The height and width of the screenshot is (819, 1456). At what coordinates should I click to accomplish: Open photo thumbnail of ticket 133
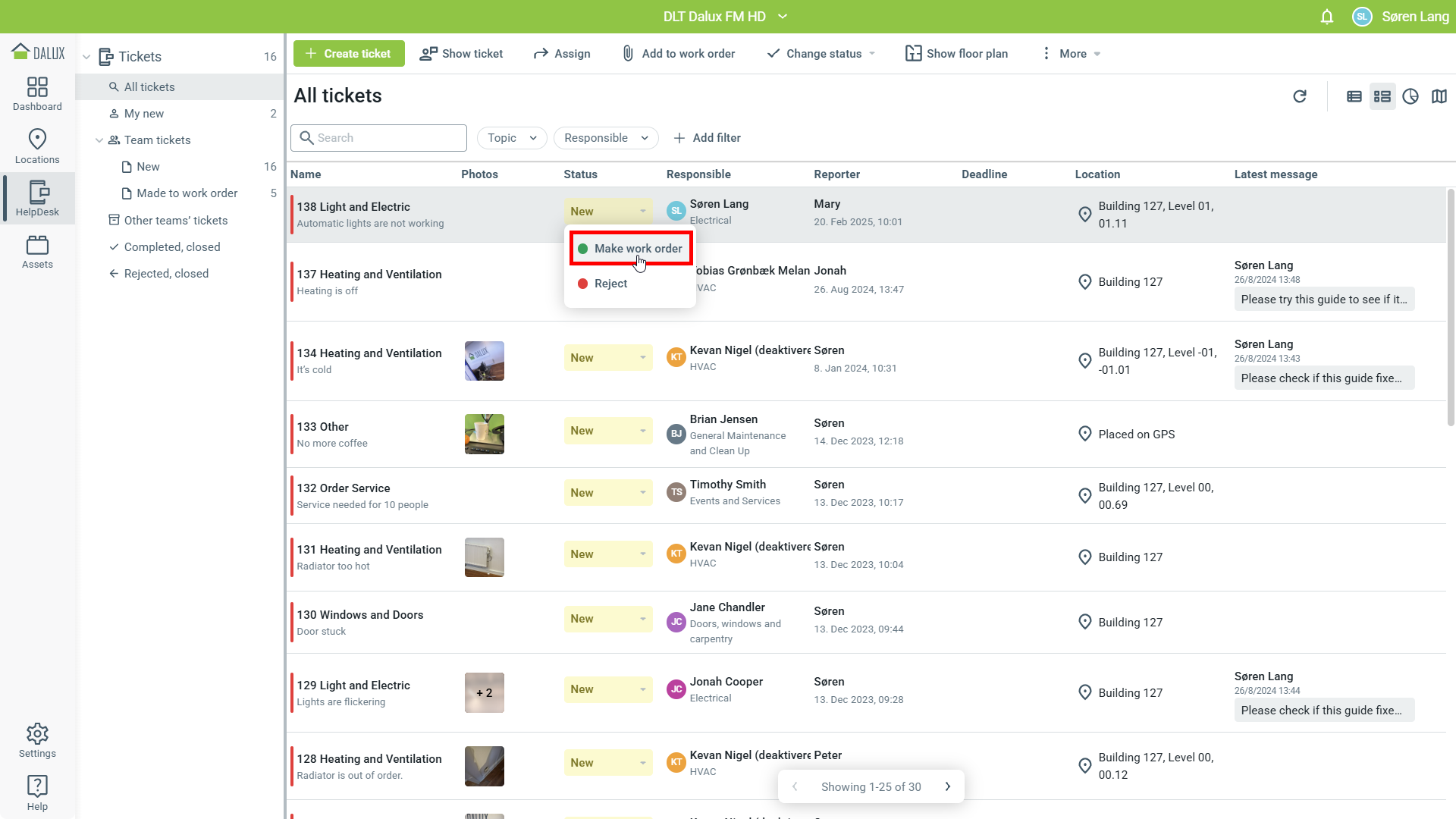[484, 434]
